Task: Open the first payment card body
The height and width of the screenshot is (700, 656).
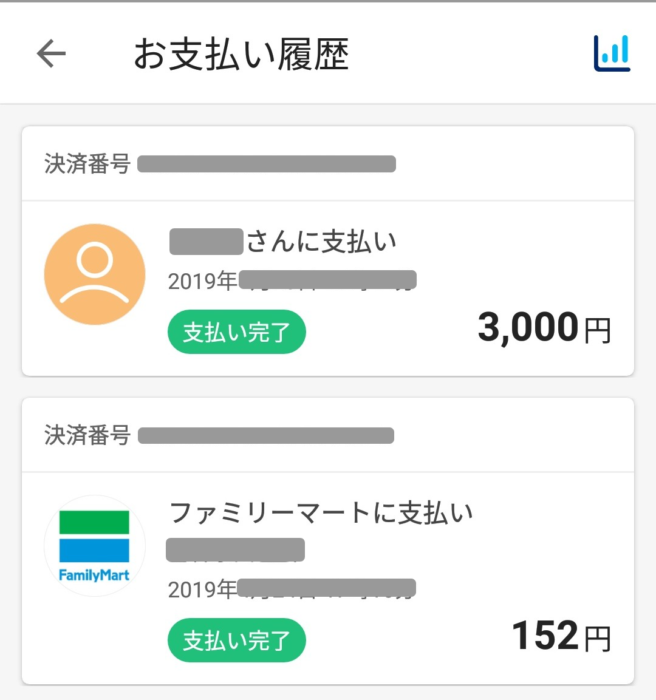Action: tap(328, 288)
